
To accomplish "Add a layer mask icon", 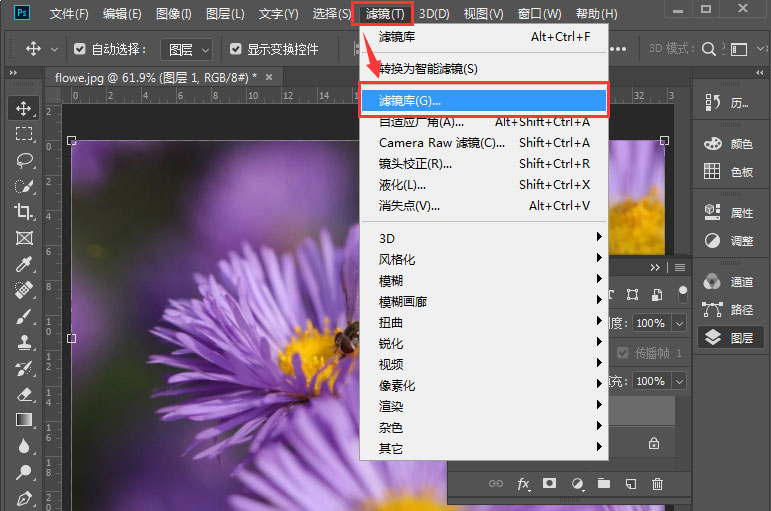I will pos(549,483).
